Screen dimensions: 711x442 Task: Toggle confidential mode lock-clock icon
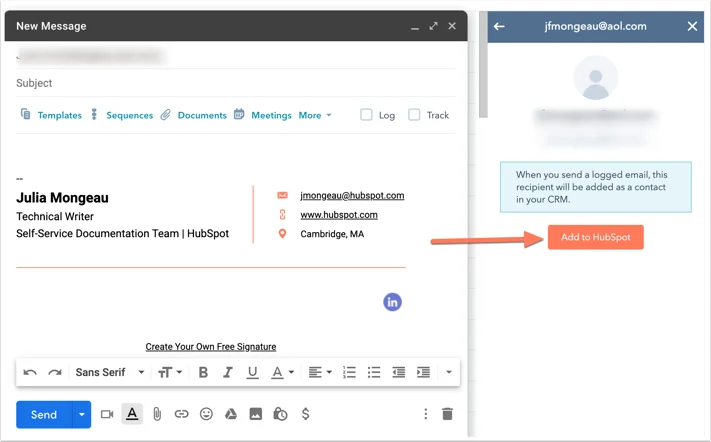(x=280, y=414)
